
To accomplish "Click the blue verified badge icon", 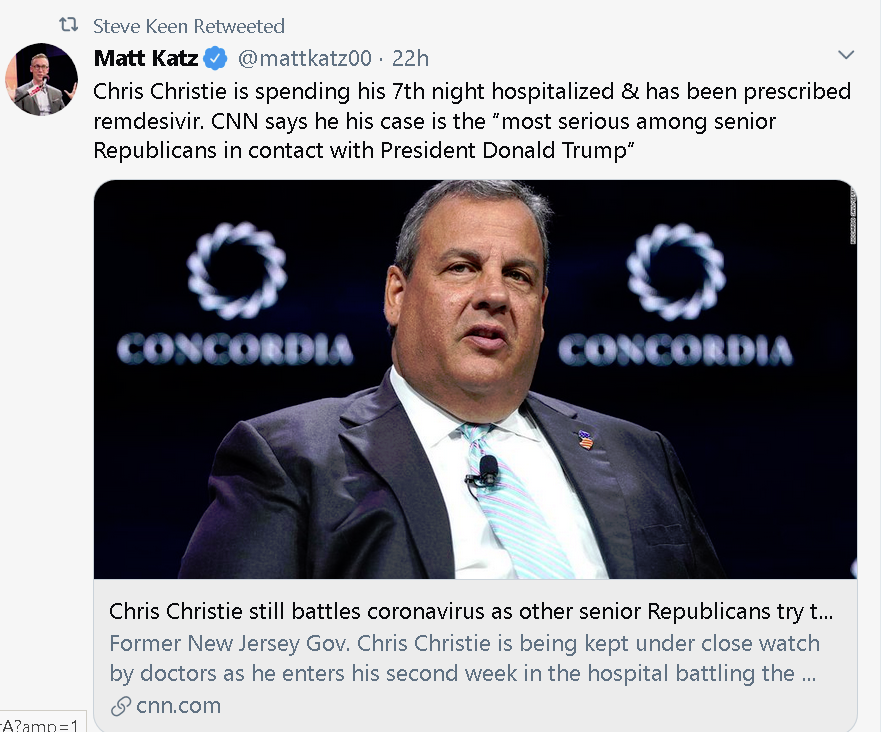I will coord(215,58).
